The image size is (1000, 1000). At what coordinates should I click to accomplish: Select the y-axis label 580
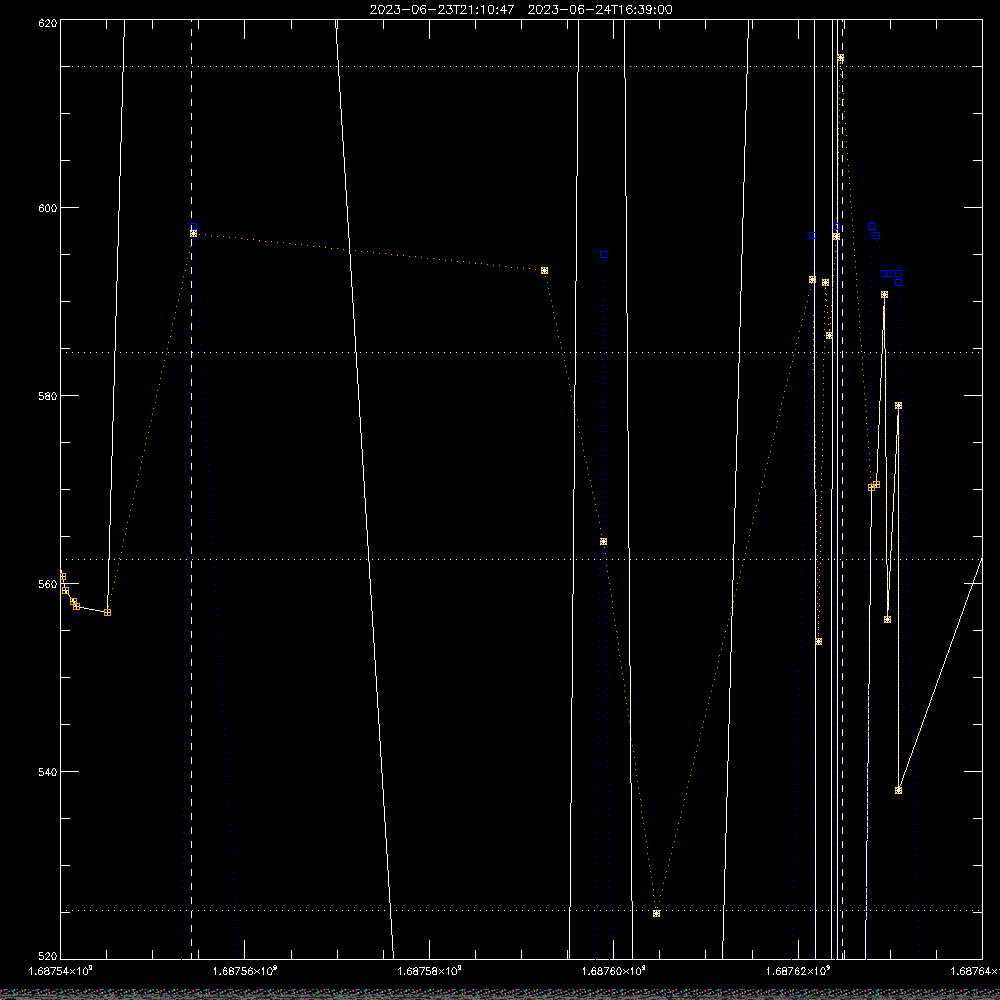pyautogui.click(x=48, y=396)
